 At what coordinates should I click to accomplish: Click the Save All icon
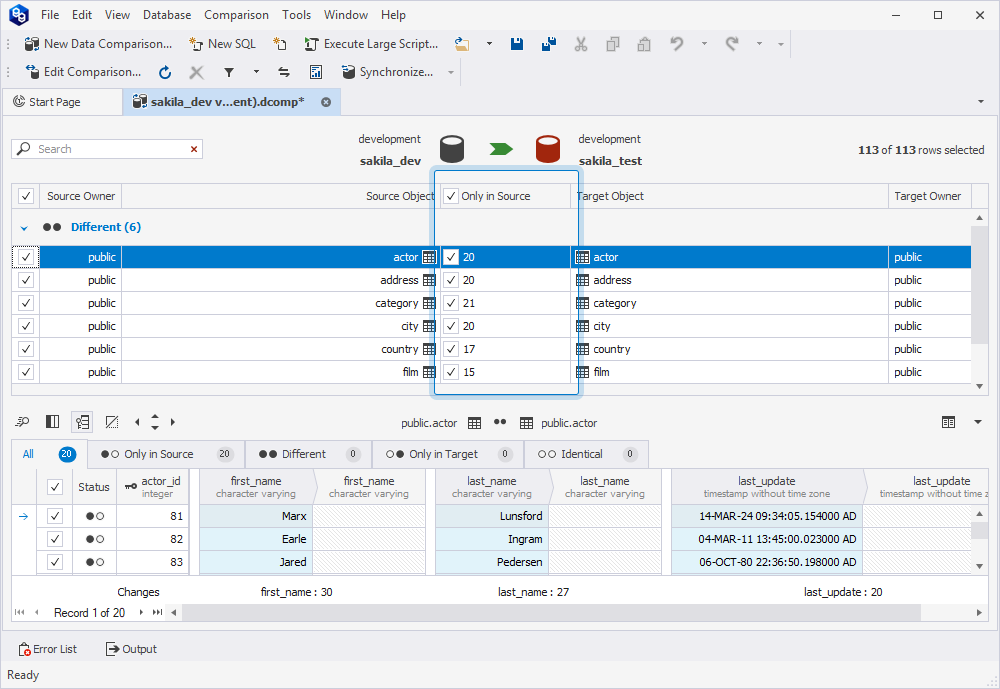[x=549, y=44]
